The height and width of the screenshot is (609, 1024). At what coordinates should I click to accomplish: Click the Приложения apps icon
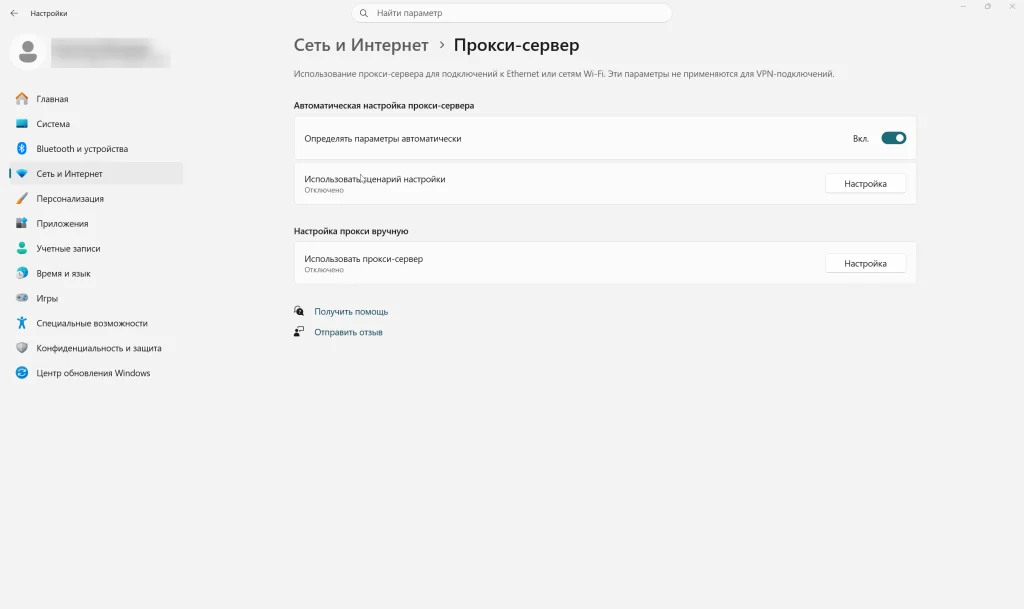pyautogui.click(x=22, y=223)
